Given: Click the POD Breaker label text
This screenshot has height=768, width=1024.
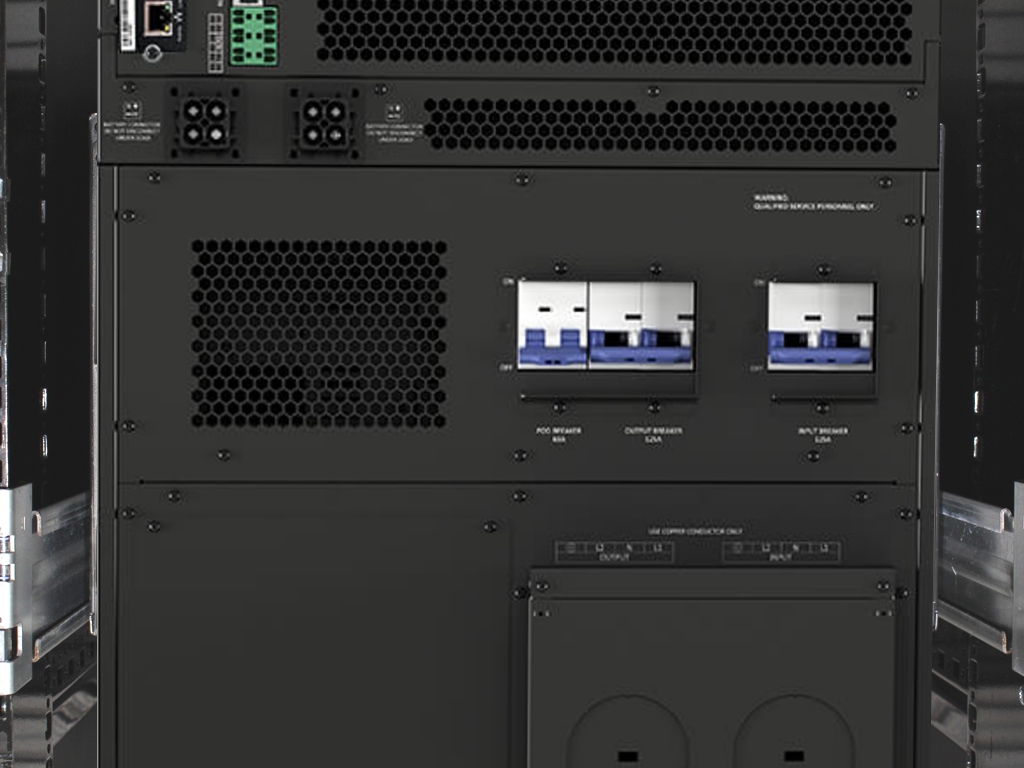Looking at the screenshot, I should pos(558,435).
